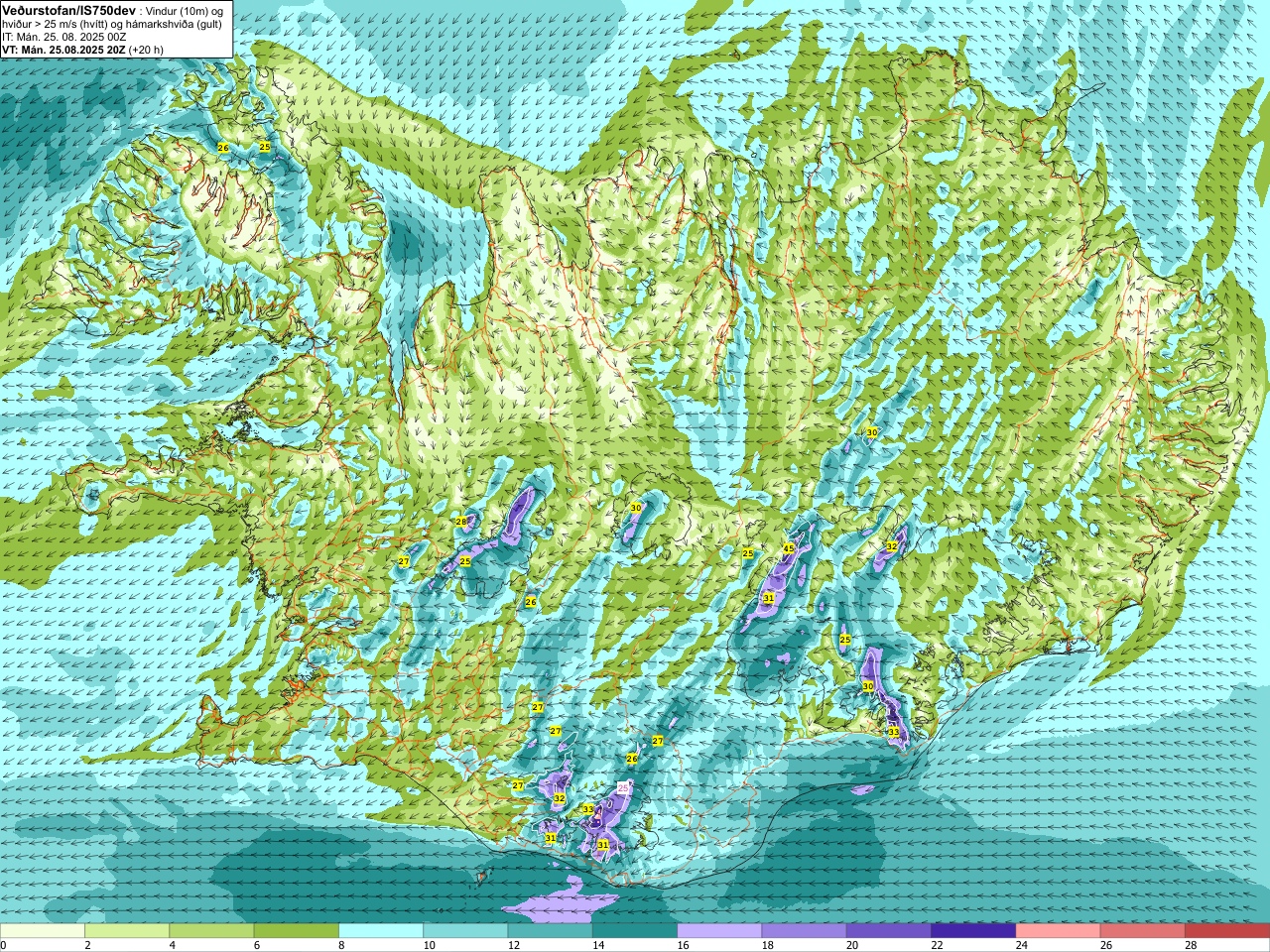
Task: Select the above 28 m/s red legend swatch
Action: pyautogui.click(x=1227, y=931)
